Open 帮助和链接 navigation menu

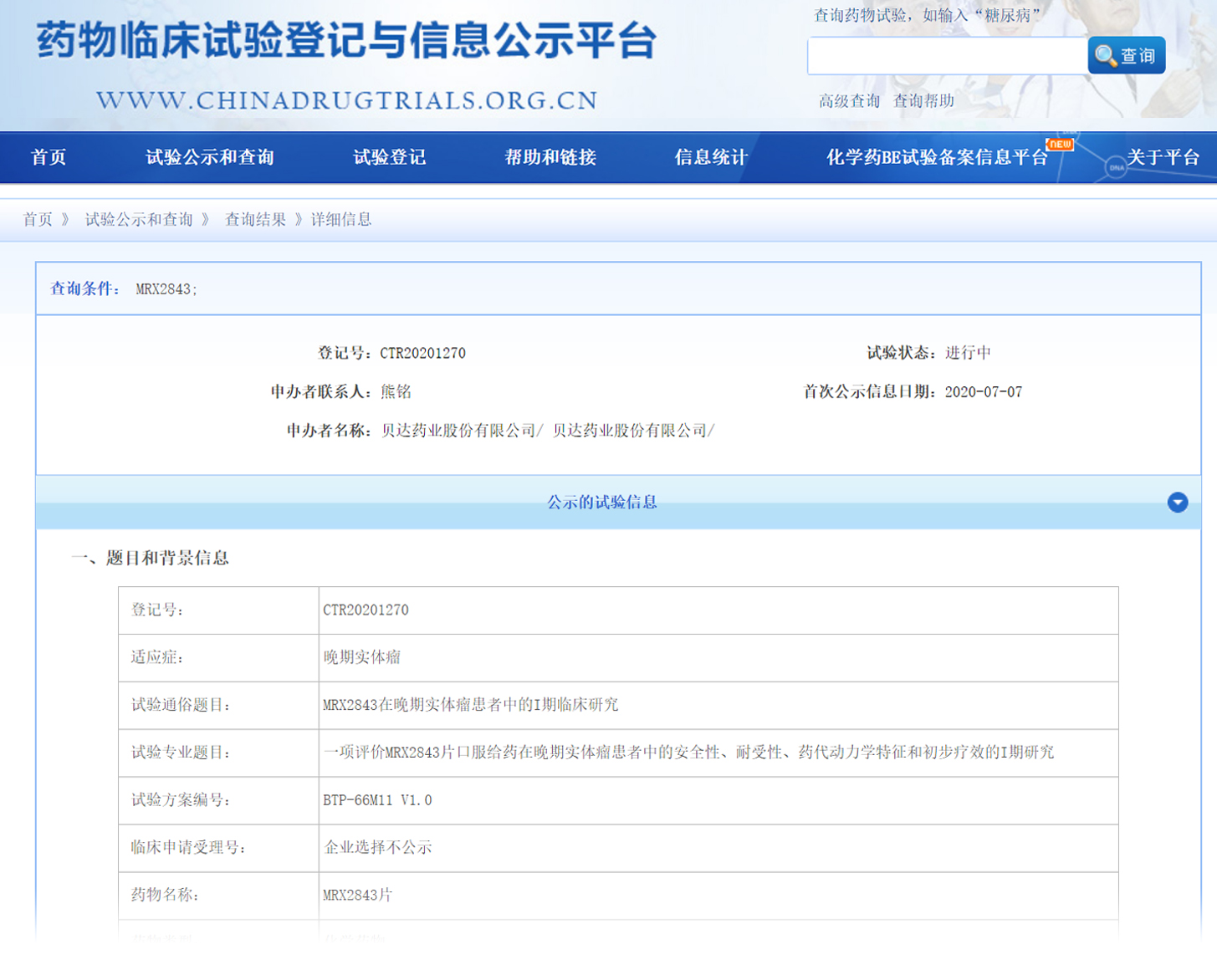(550, 157)
